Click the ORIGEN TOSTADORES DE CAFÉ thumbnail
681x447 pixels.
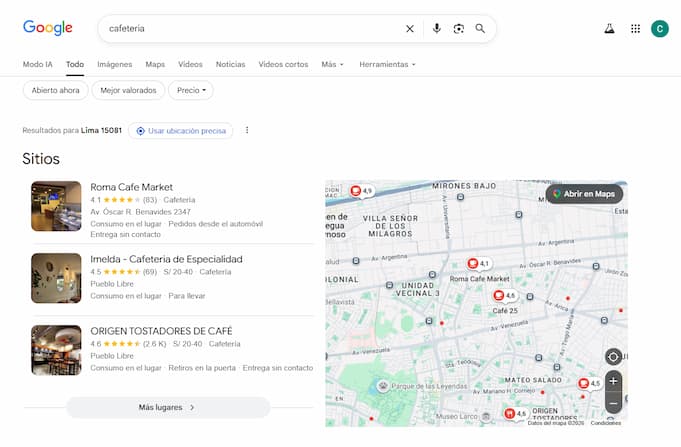tap(56, 350)
